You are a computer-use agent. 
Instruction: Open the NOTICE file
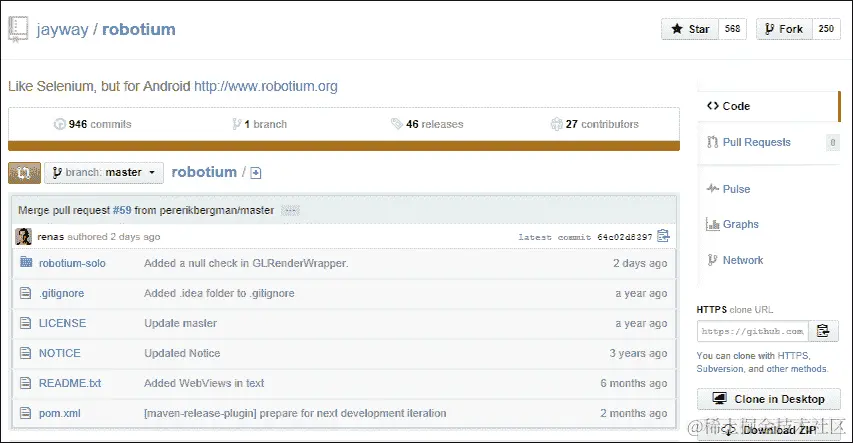[60, 353]
